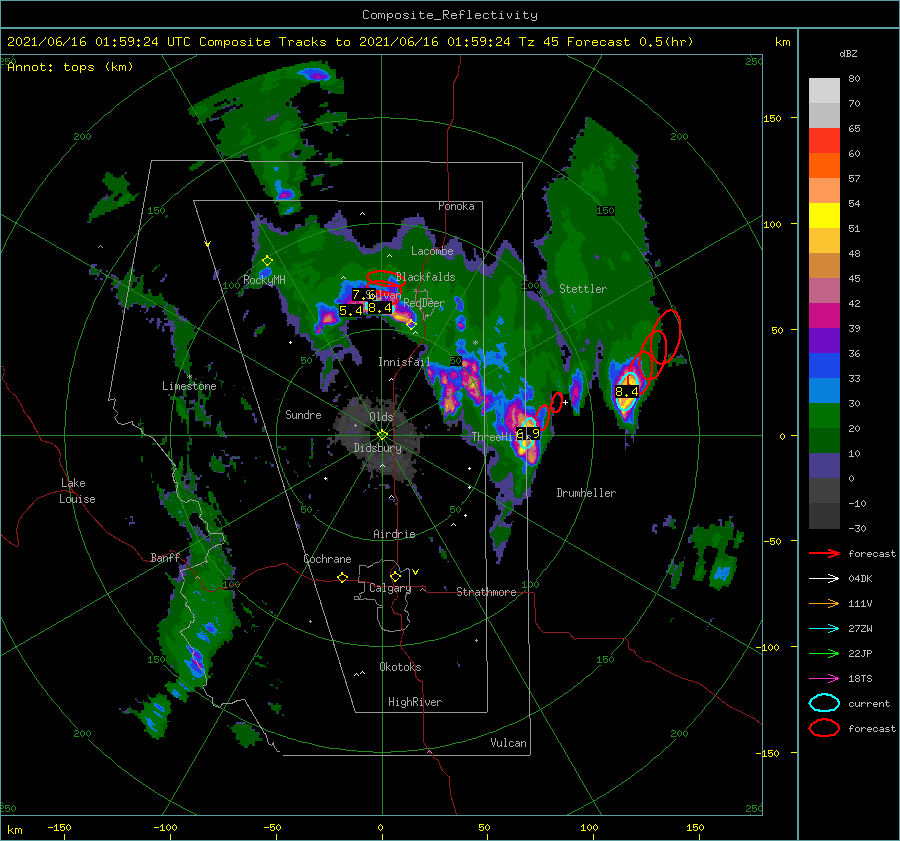Screen dimensions: 900x841
Task: Click the Olds label
Action: click(x=381, y=417)
